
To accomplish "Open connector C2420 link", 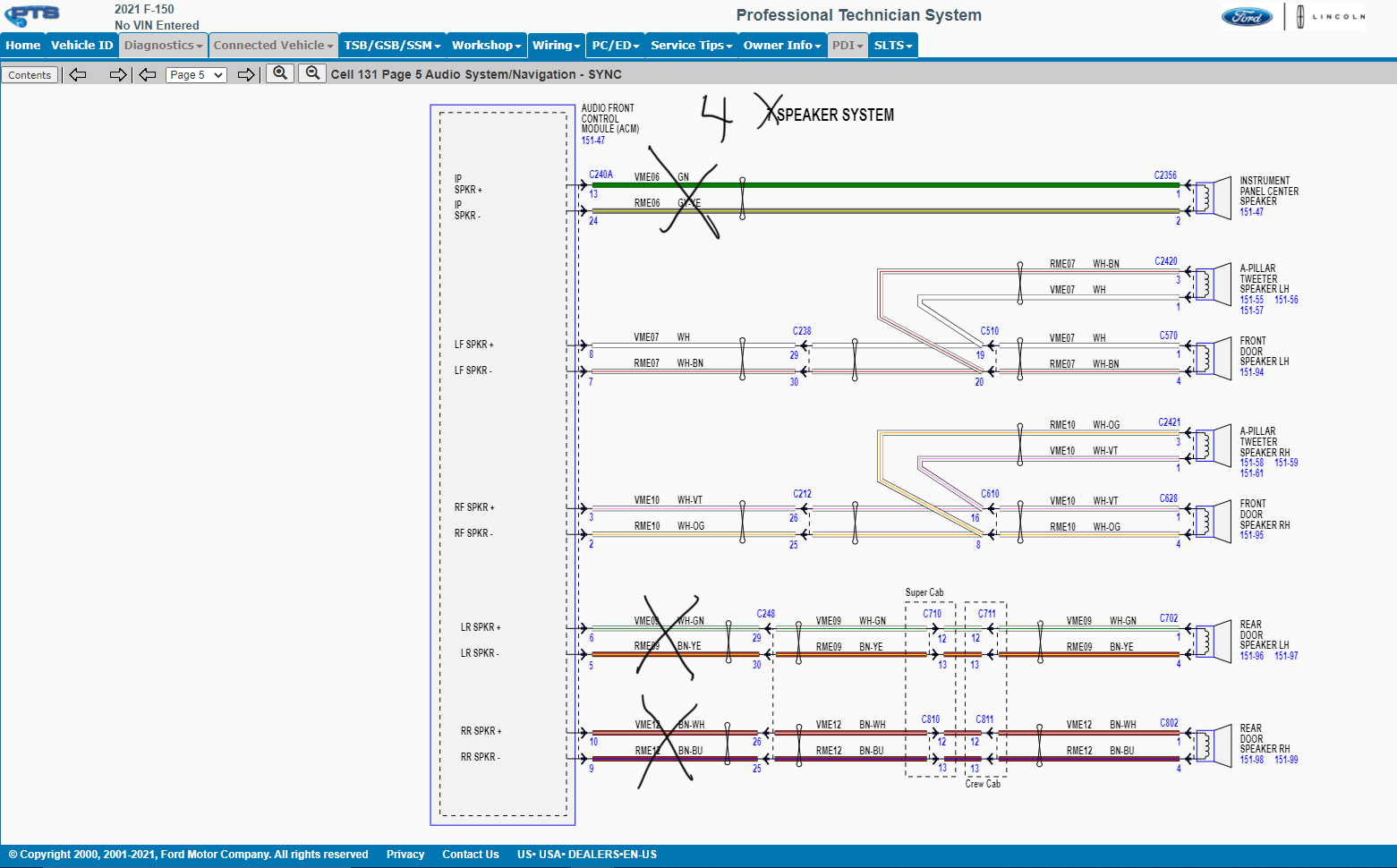I will (1166, 261).
